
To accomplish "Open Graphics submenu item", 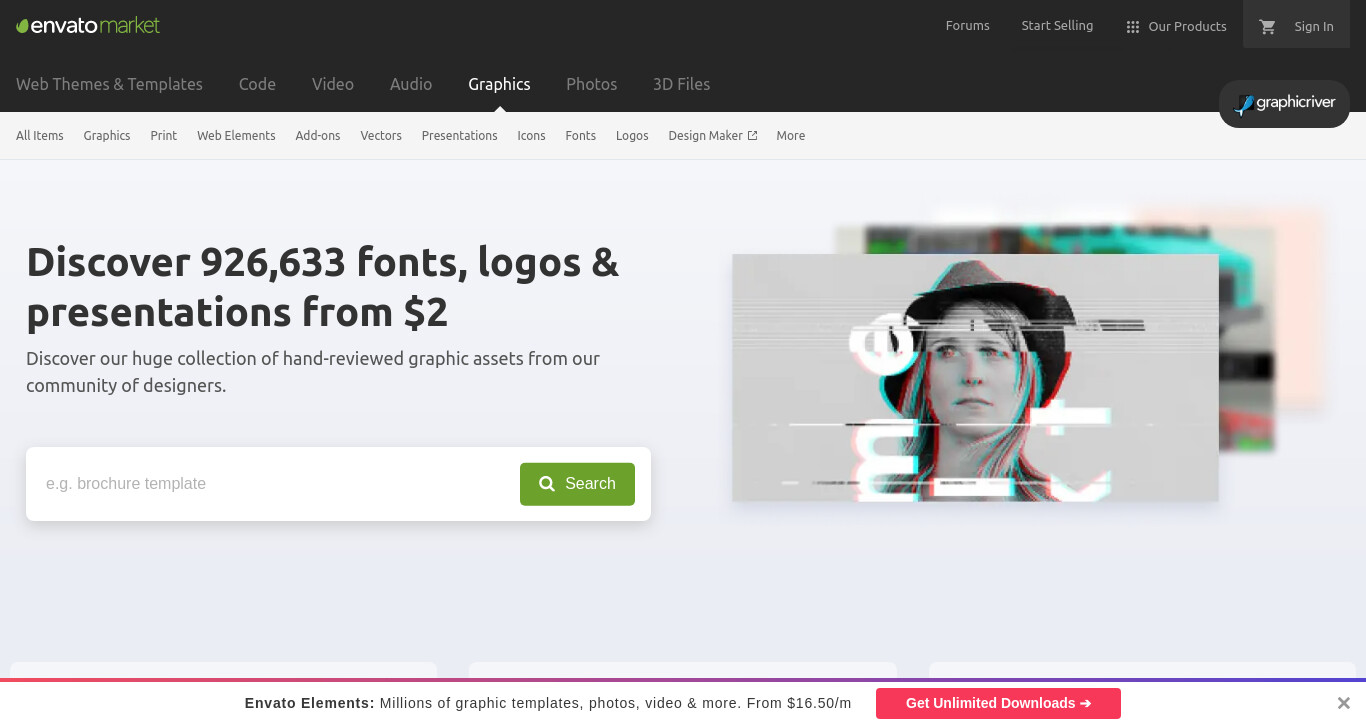I will pyautogui.click(x=107, y=136).
